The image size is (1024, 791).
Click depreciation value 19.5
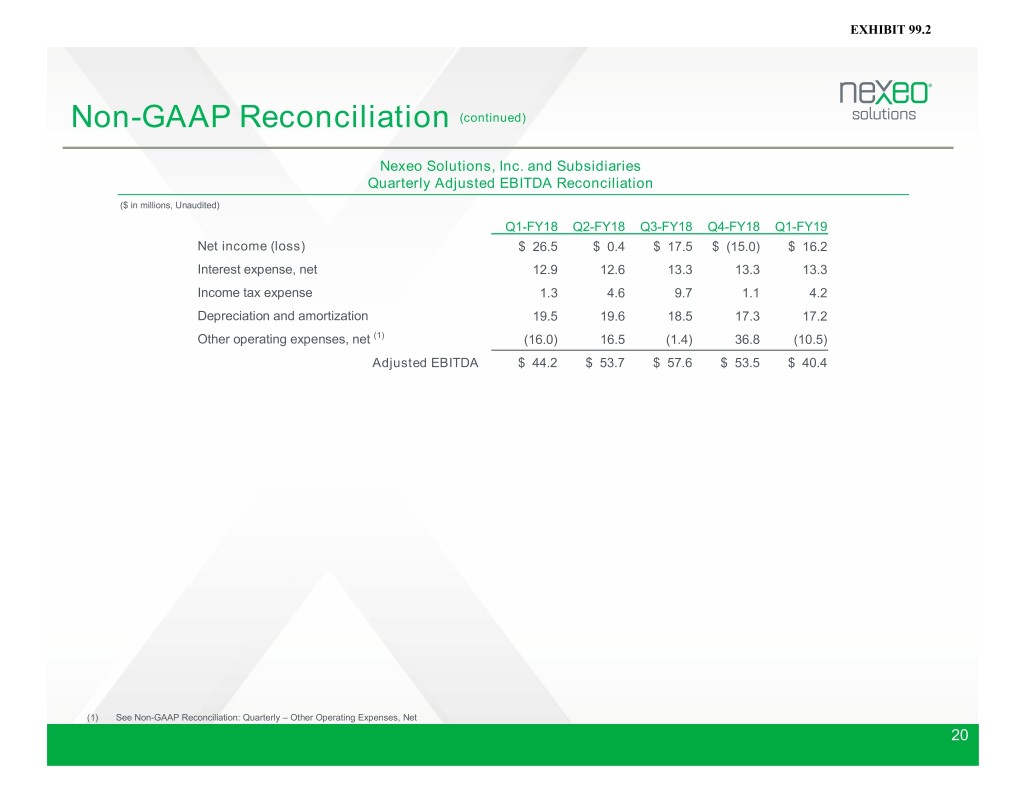(545, 316)
